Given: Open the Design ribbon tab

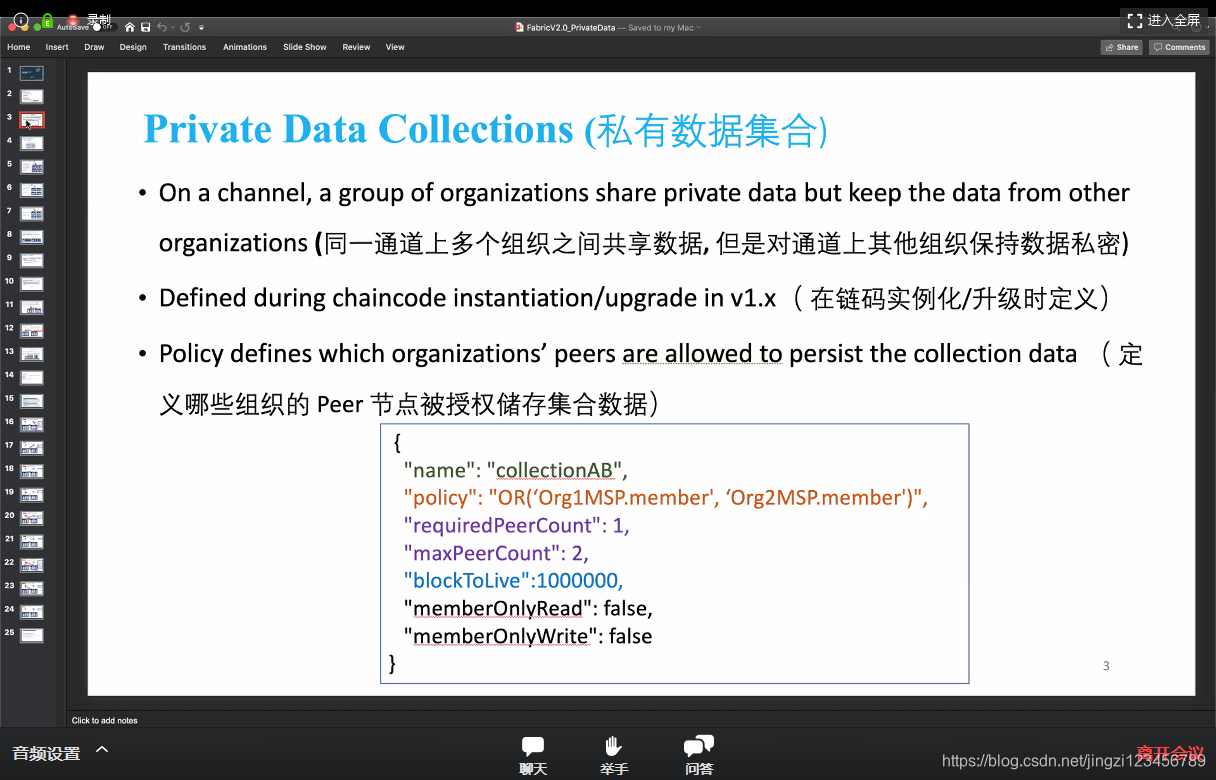Looking at the screenshot, I should (x=133, y=47).
